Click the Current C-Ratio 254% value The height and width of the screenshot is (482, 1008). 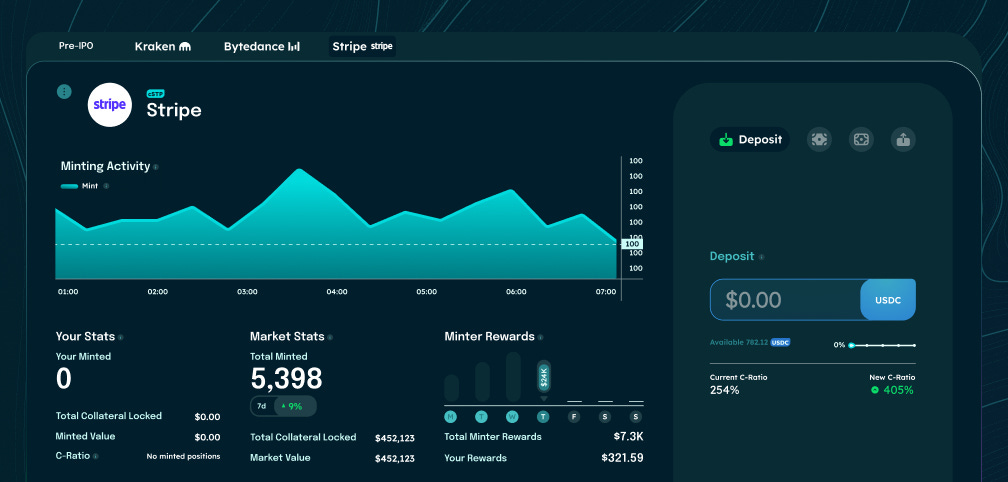click(x=724, y=390)
